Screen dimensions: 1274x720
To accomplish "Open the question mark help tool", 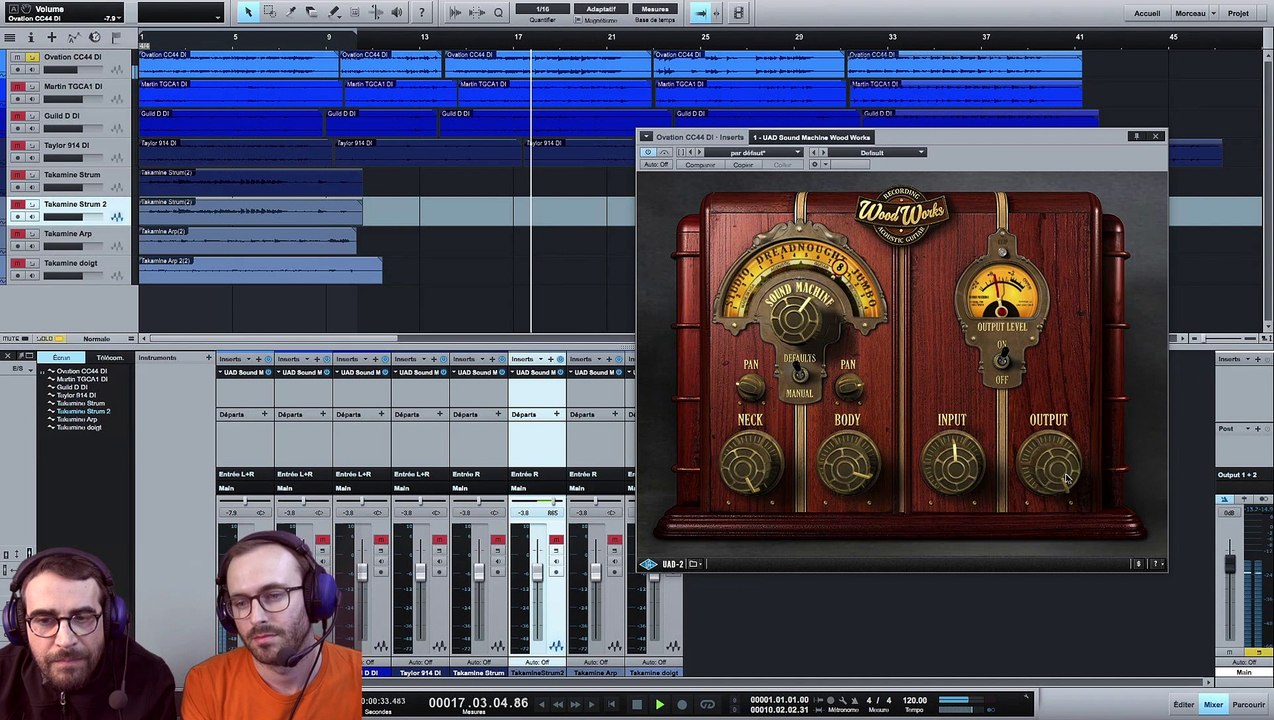I will coord(421,13).
